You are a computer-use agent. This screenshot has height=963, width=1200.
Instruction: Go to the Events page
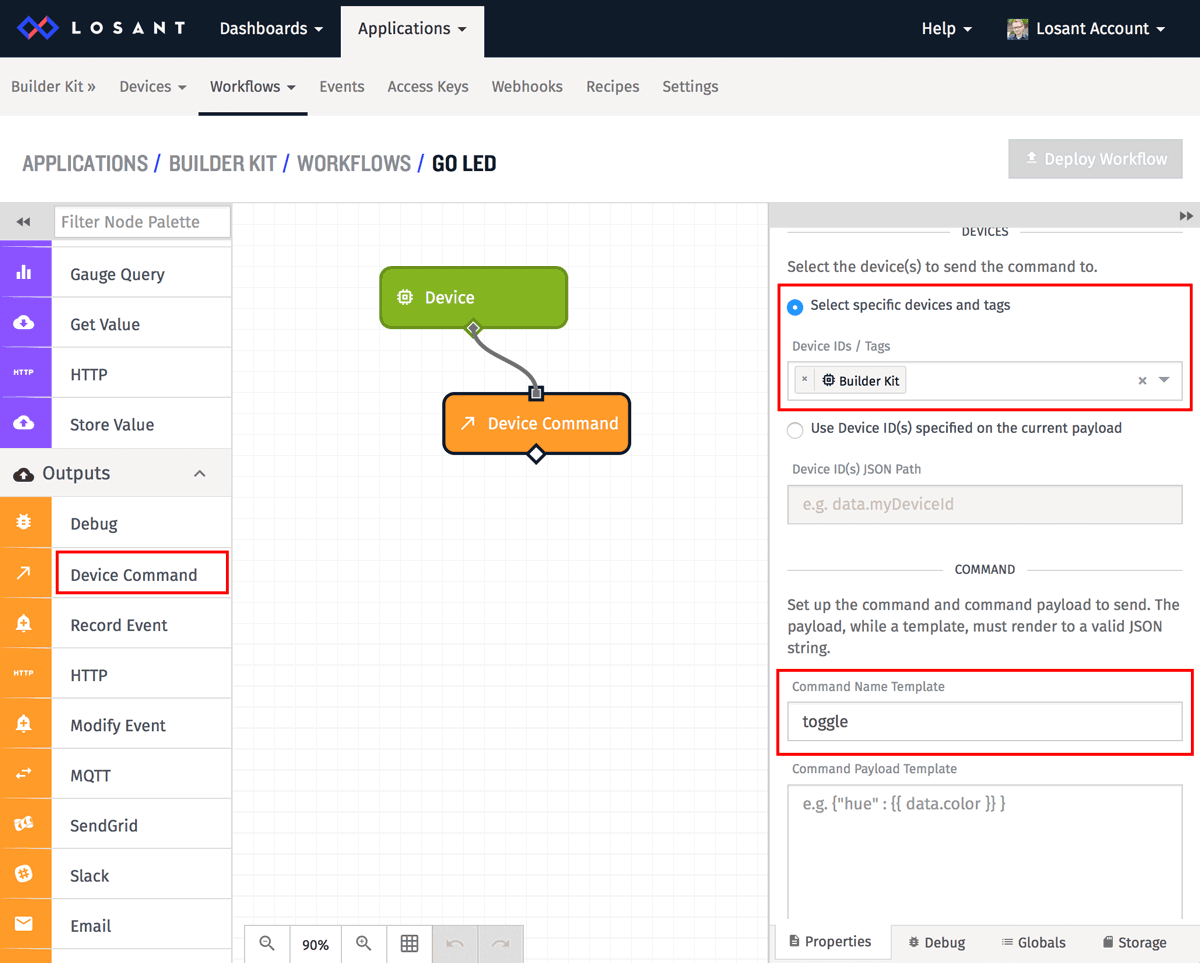pos(342,87)
